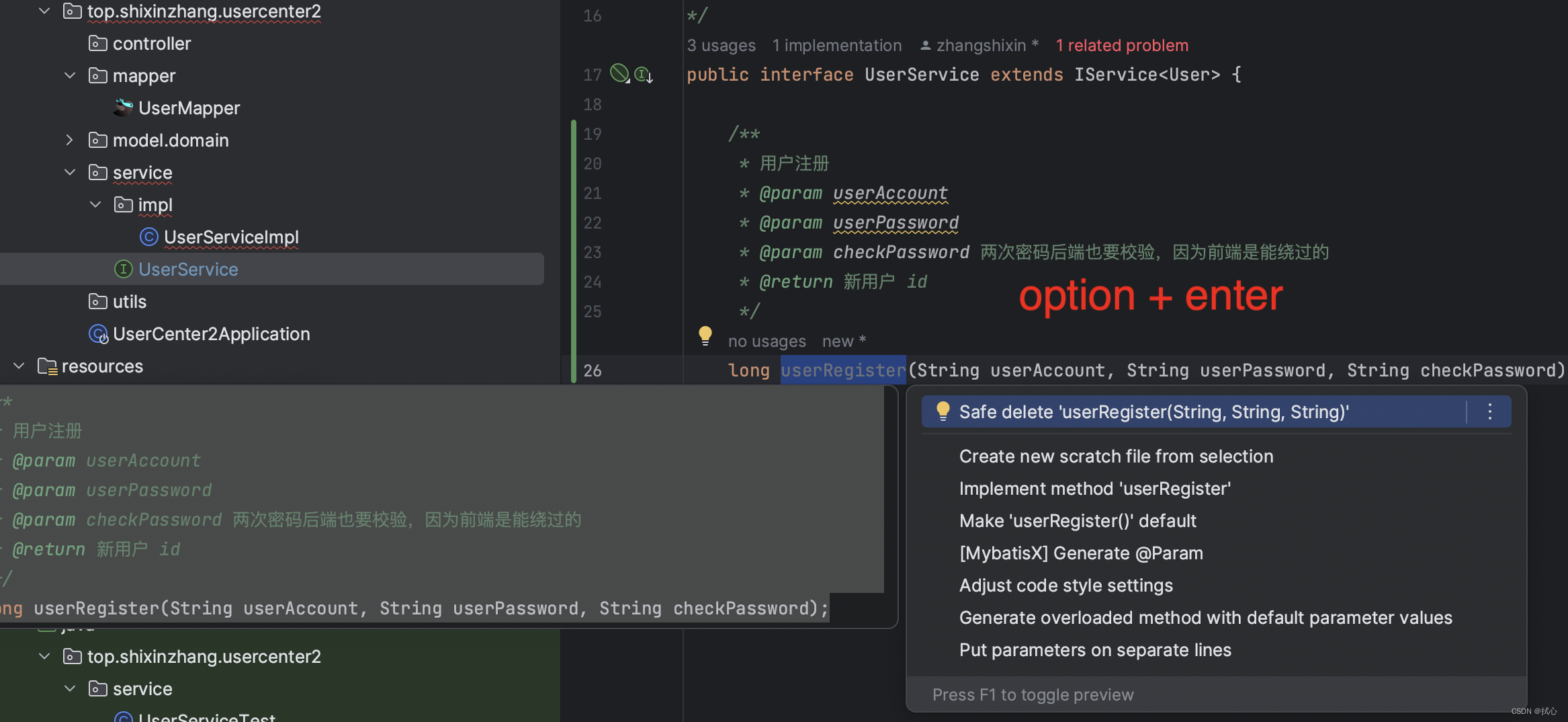
Task: Click the resources folder icon
Action: (x=47, y=366)
